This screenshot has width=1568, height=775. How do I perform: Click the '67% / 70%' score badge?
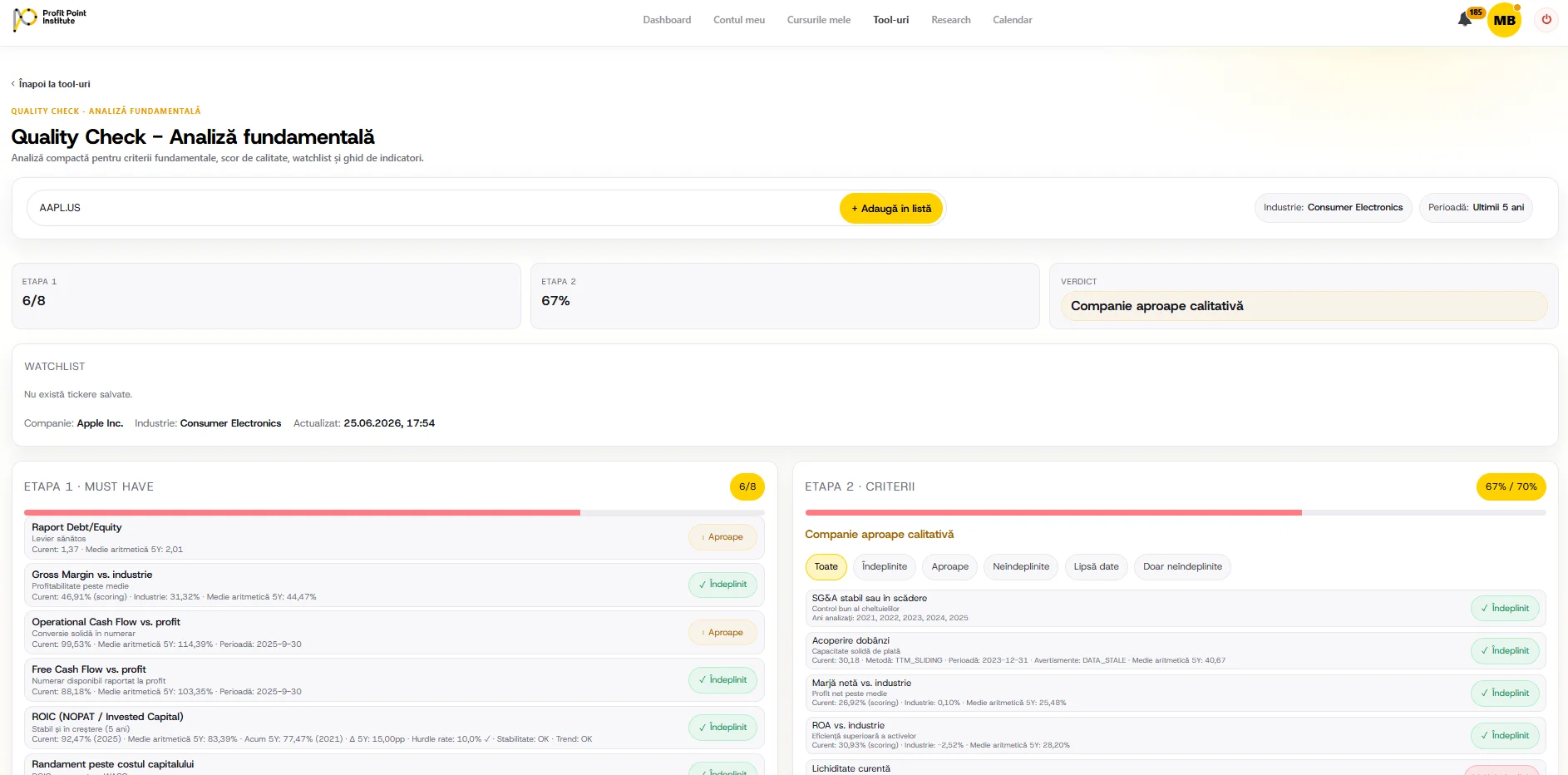click(x=1511, y=487)
